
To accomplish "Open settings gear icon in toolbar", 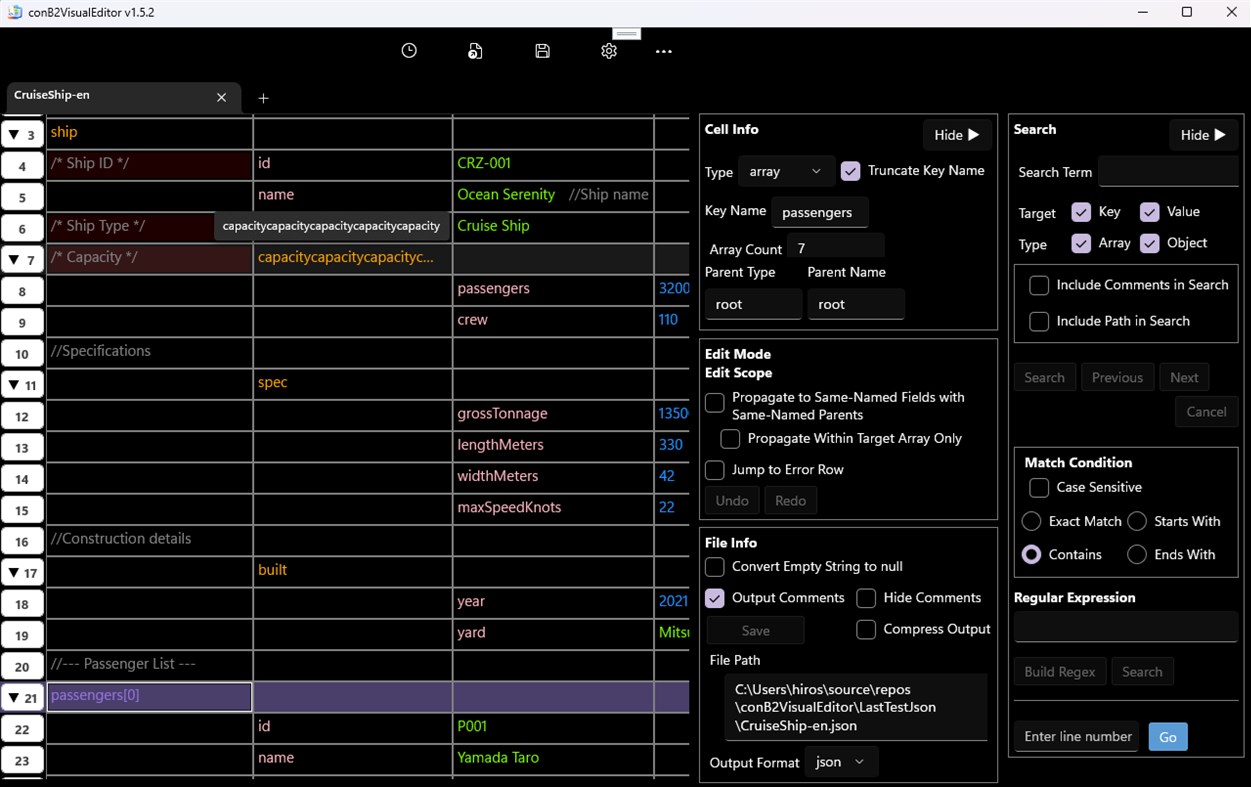I will pyautogui.click(x=609, y=51).
